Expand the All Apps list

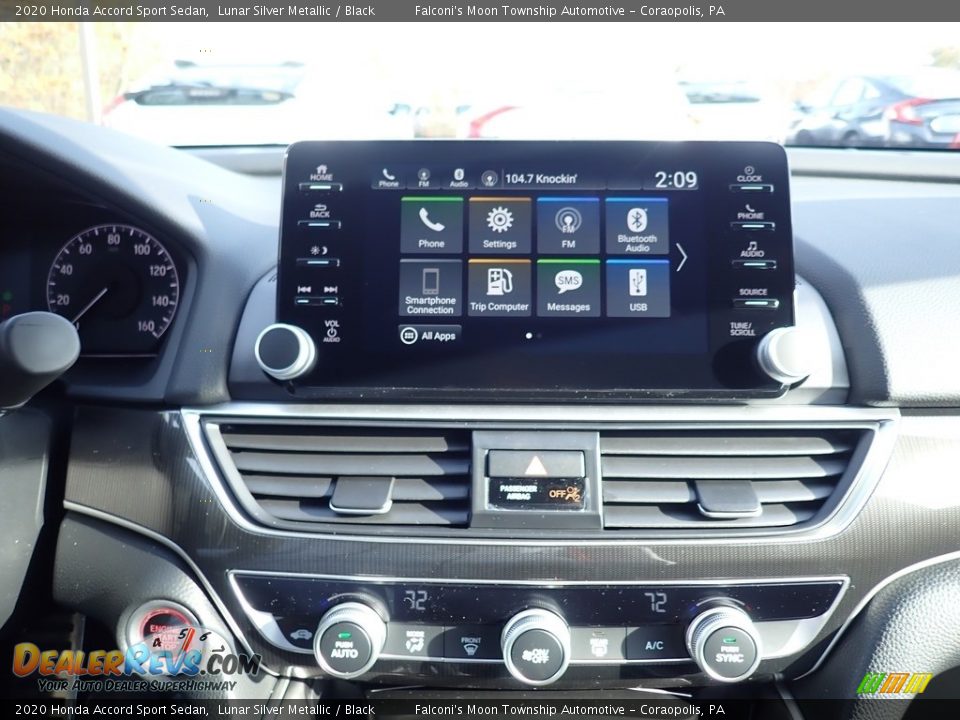430,336
